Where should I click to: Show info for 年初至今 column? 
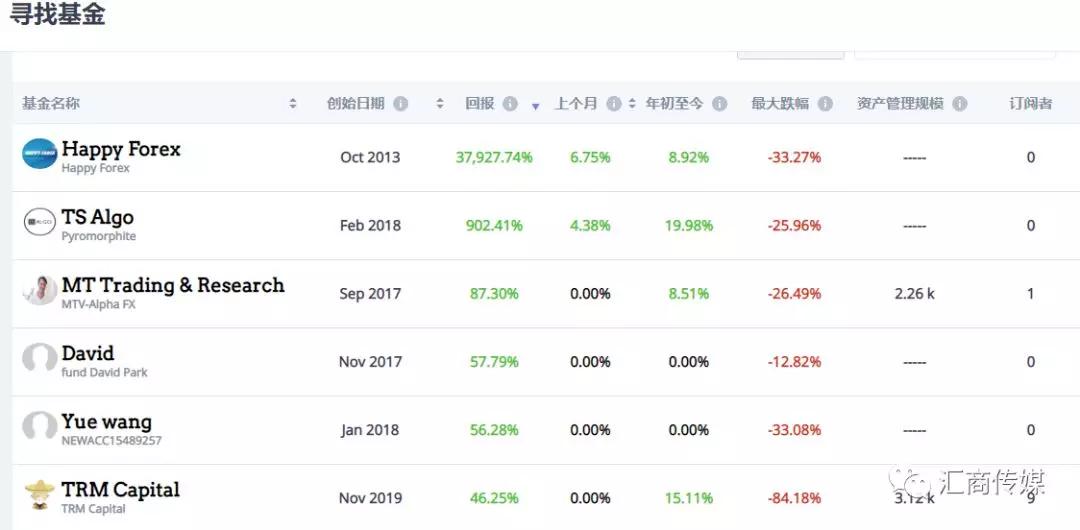(719, 103)
